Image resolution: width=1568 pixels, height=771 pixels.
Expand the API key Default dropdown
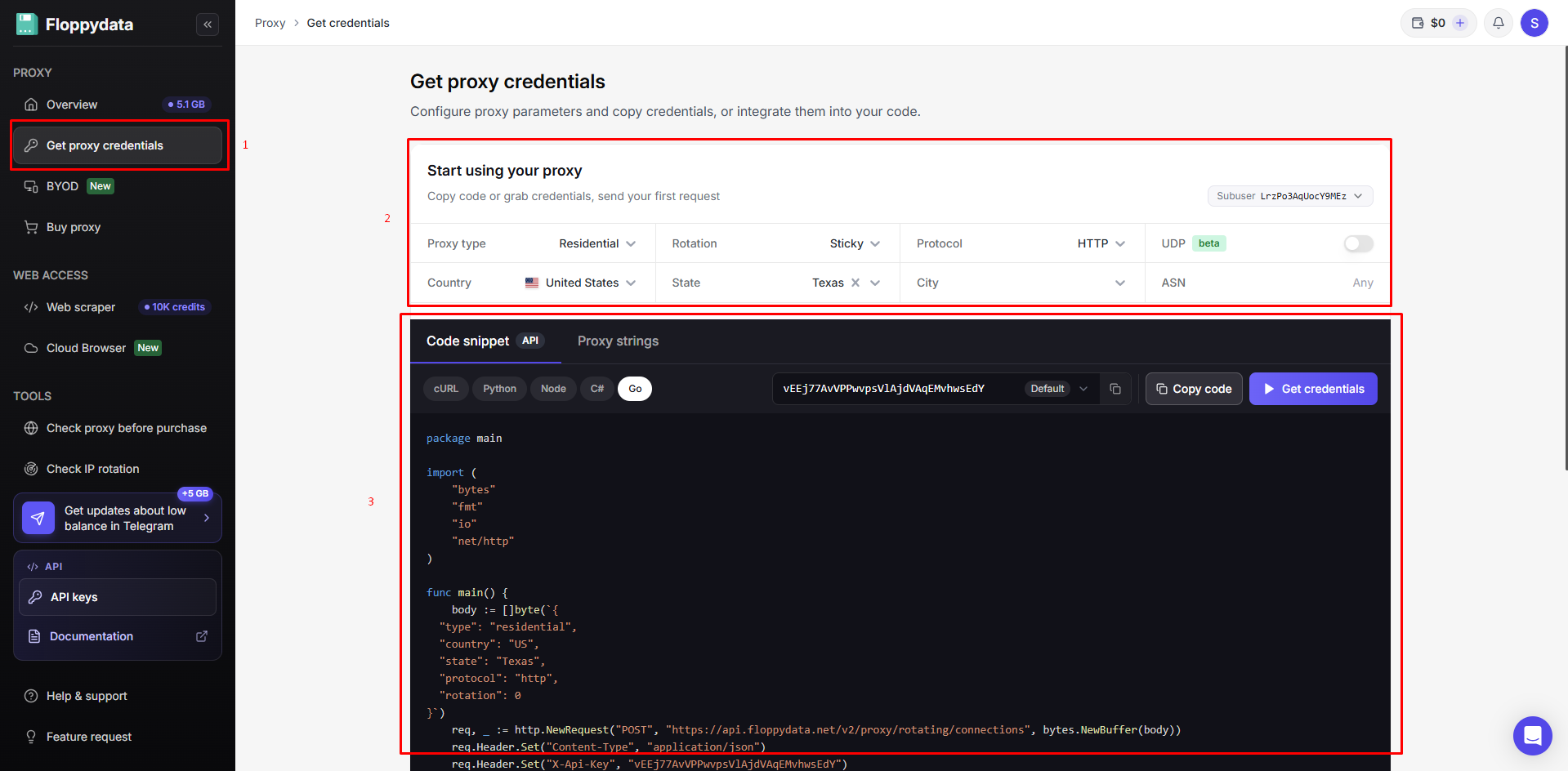1057,389
